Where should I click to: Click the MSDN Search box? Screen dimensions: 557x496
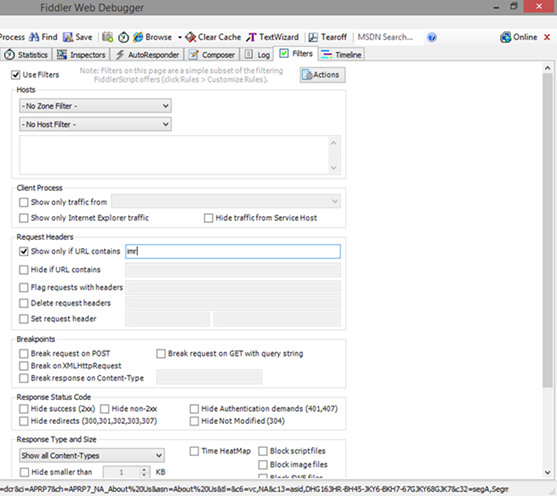tap(389, 37)
